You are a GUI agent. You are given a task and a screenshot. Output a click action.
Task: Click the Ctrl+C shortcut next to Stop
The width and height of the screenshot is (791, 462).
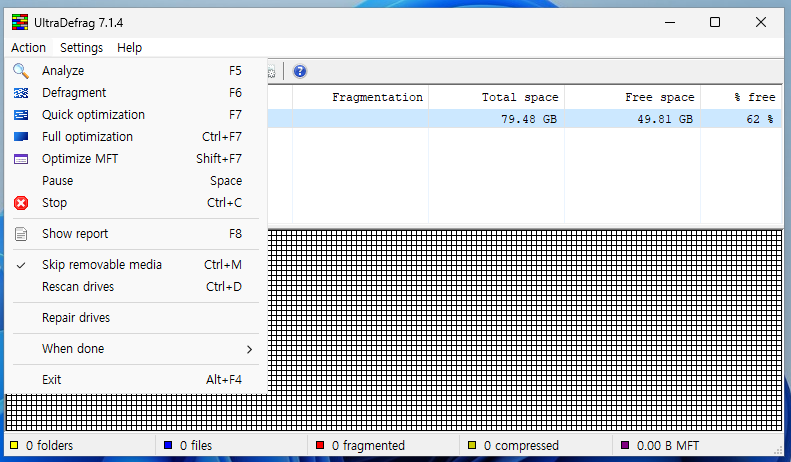click(x=224, y=203)
